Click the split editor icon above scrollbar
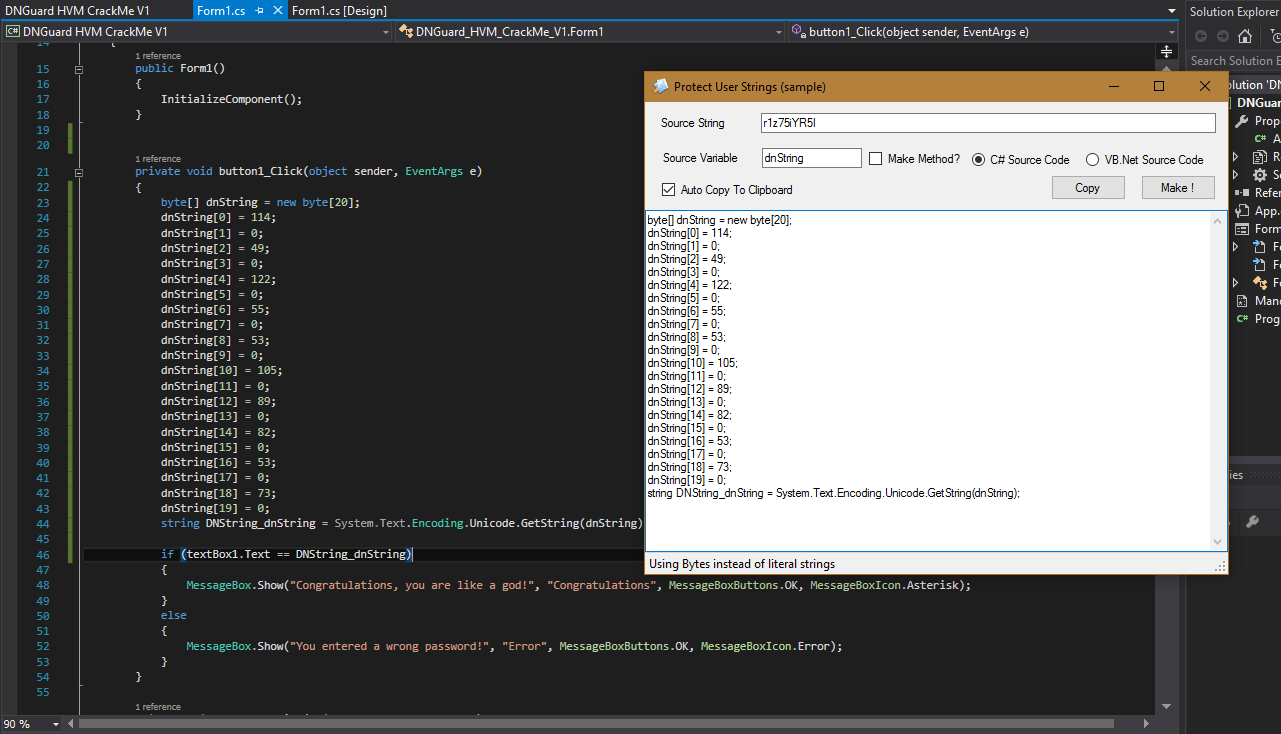This screenshot has width=1281, height=734. click(x=1166, y=51)
